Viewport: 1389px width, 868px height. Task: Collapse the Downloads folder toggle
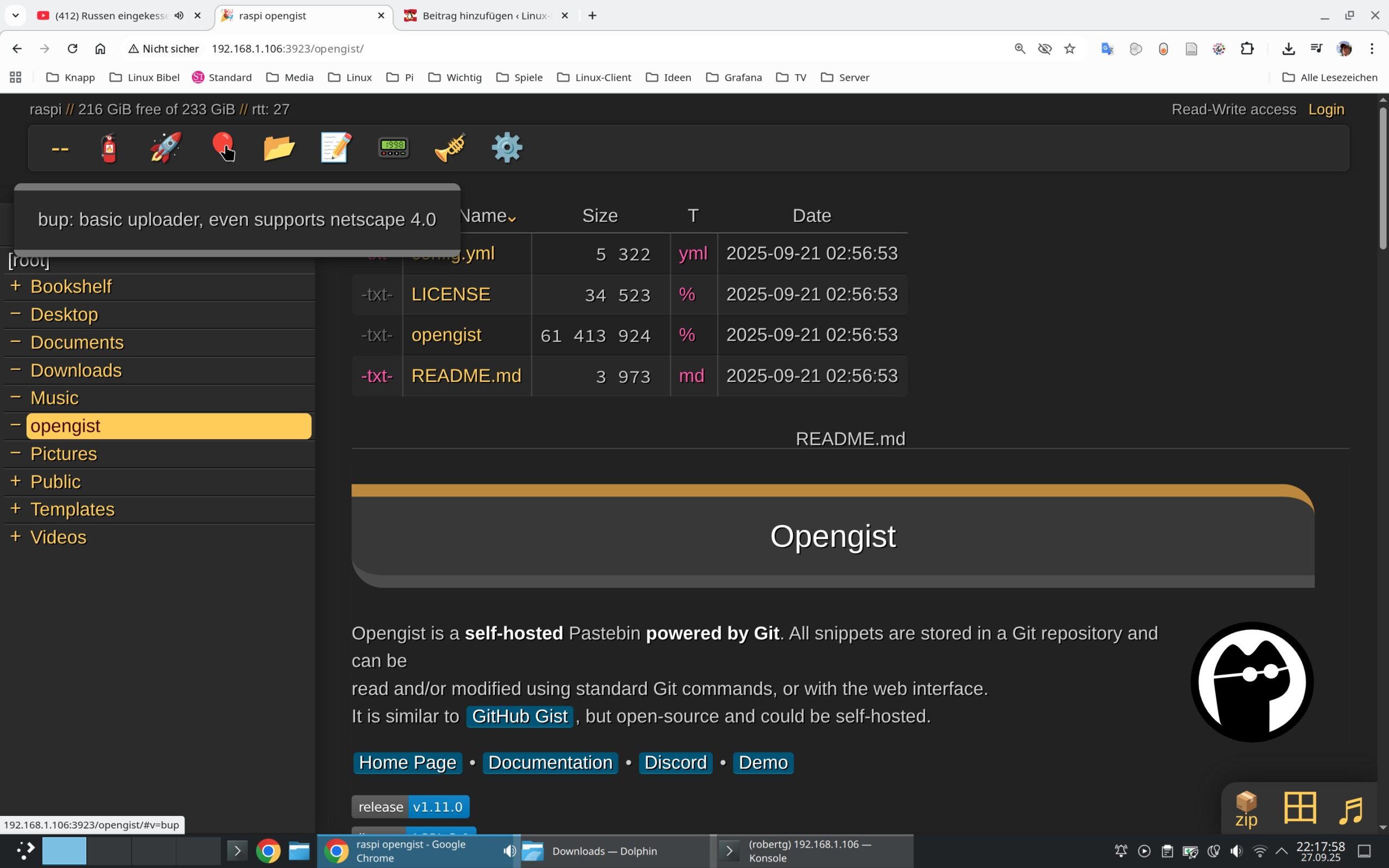(16, 369)
